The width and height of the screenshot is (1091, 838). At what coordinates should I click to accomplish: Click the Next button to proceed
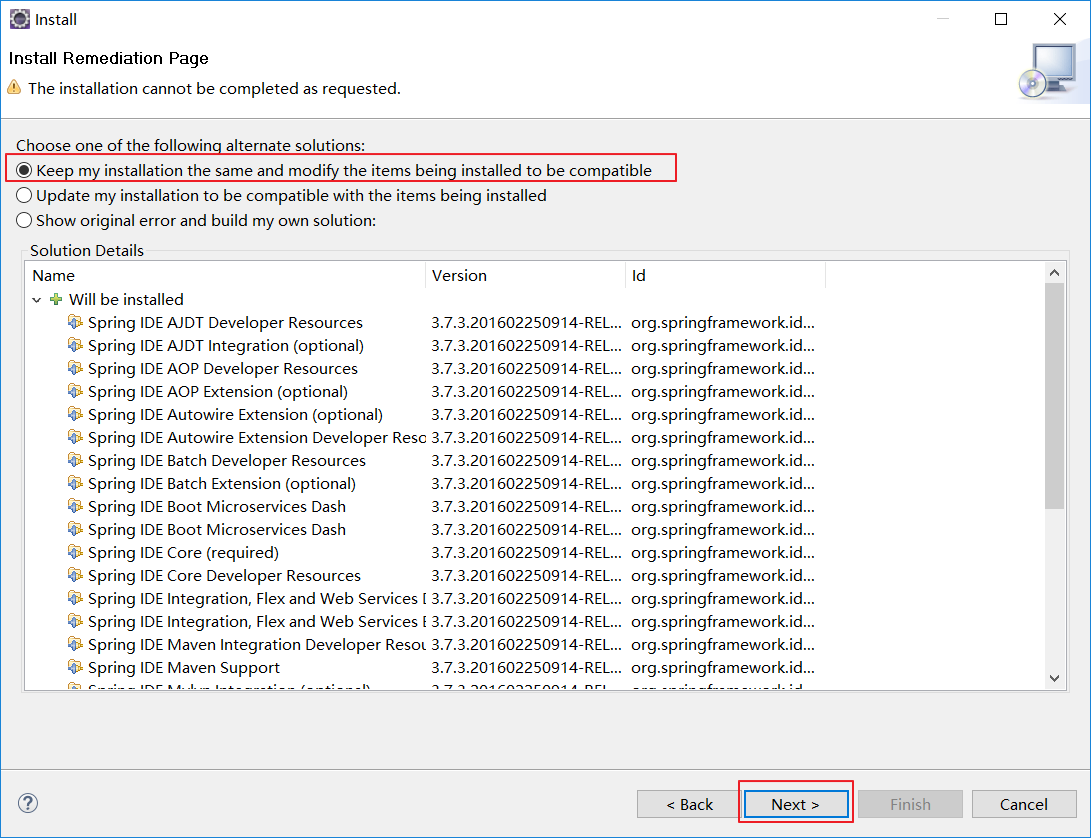click(x=795, y=804)
